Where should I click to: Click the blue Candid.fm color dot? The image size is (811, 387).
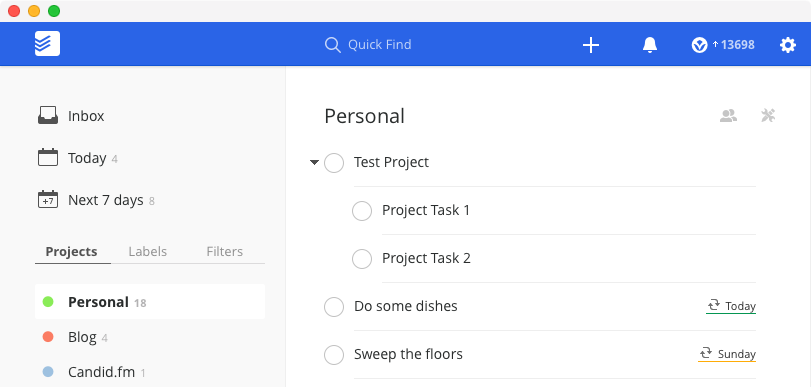(x=48, y=371)
